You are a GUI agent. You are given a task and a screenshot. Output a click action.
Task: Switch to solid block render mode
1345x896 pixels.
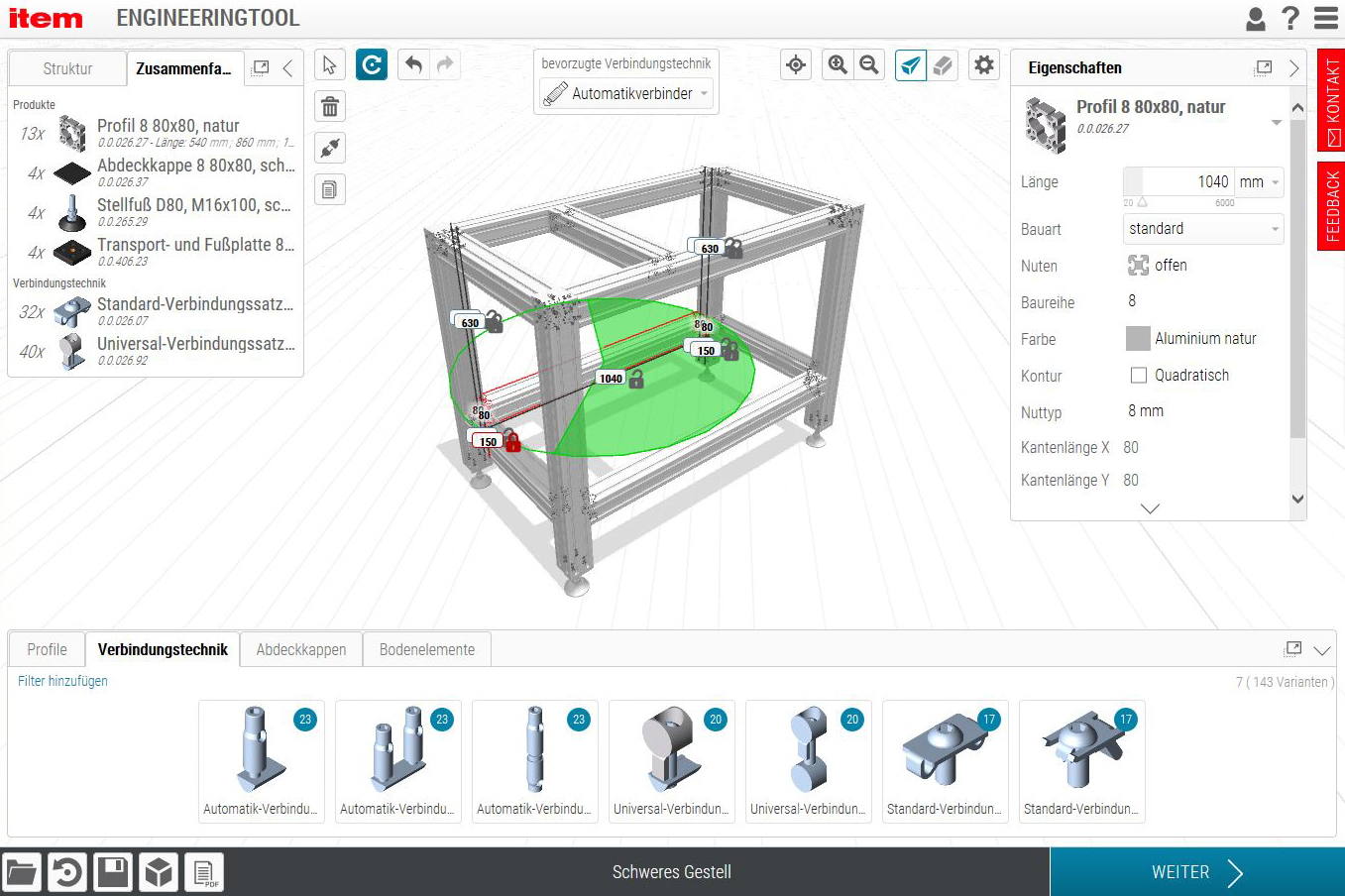click(943, 64)
